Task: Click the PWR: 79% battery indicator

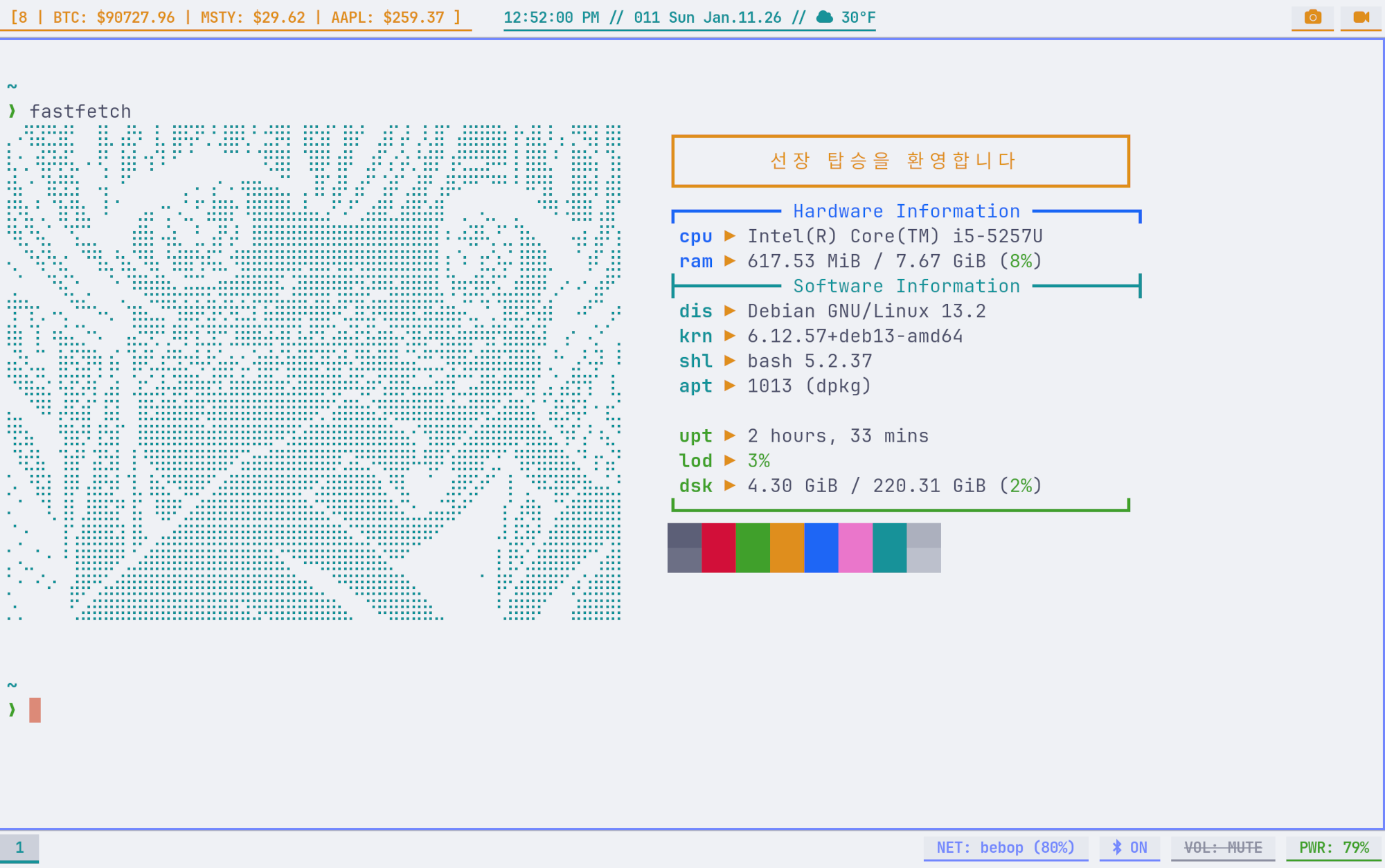Action: pyautogui.click(x=1336, y=846)
